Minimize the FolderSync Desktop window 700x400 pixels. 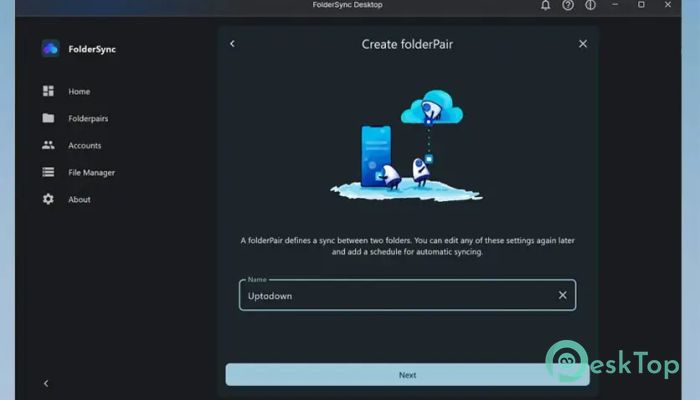click(x=615, y=4)
